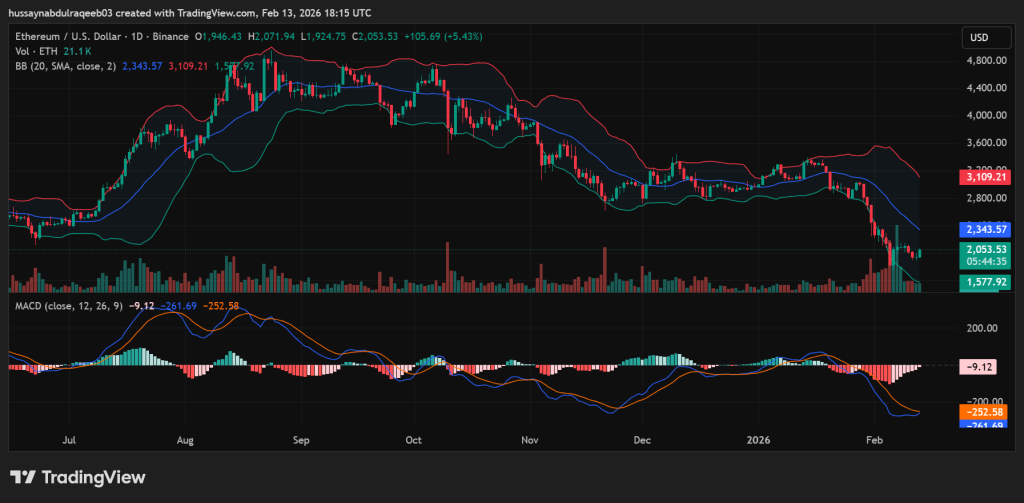
Task: Click the red 3,109.21 upper band price tag
Action: [x=984, y=177]
